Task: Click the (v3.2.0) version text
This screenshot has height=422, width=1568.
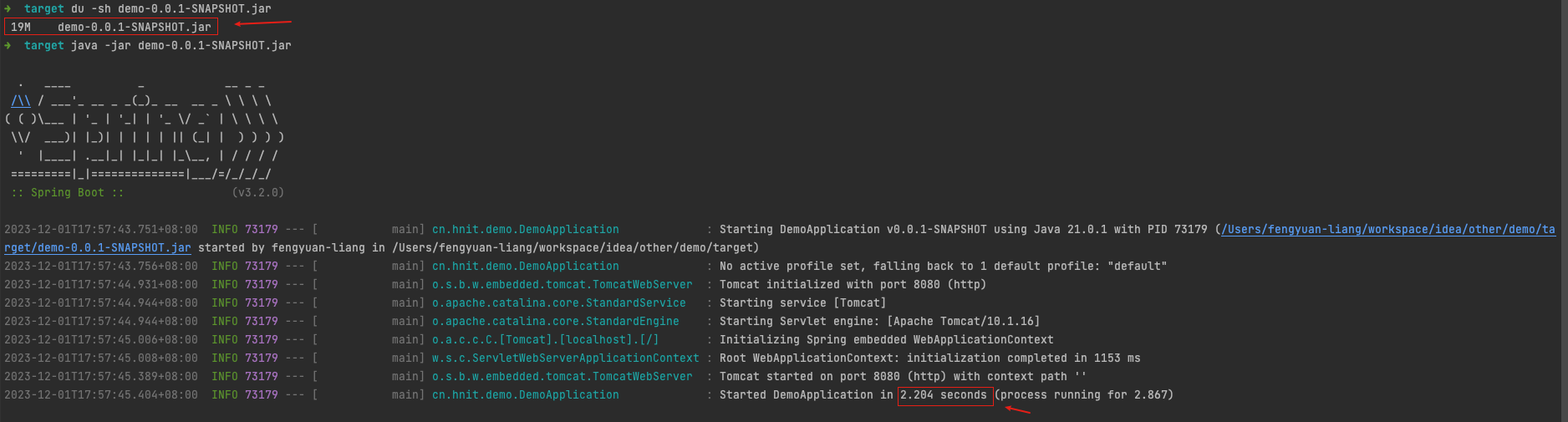Action: tap(257, 193)
